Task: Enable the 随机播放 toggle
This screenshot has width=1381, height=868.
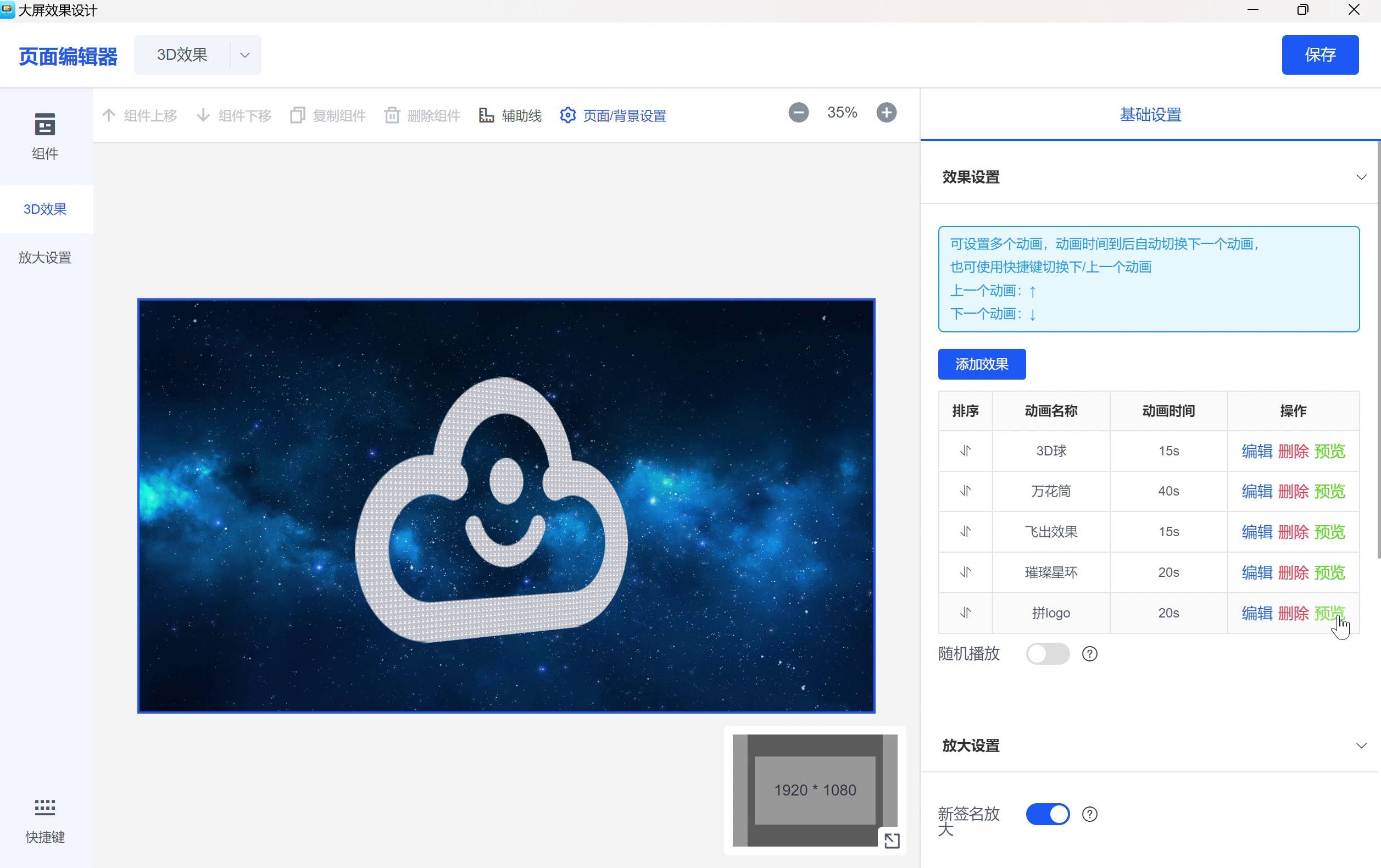Action: tap(1047, 654)
